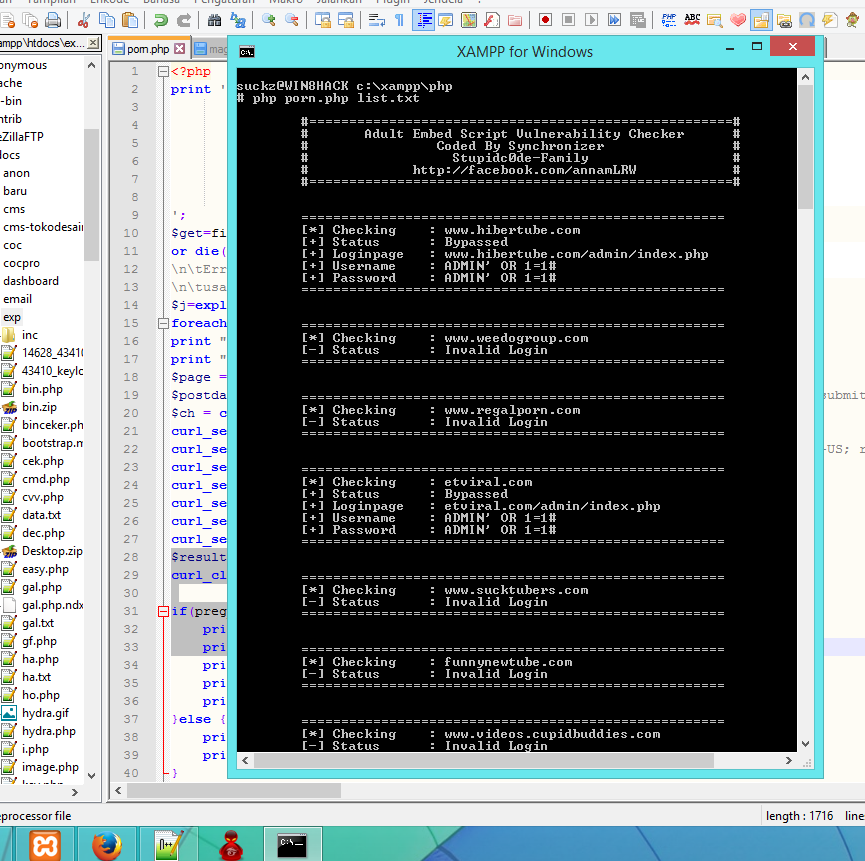Select data.txt in the file list
This screenshot has width=865, height=861.
pos(41,515)
